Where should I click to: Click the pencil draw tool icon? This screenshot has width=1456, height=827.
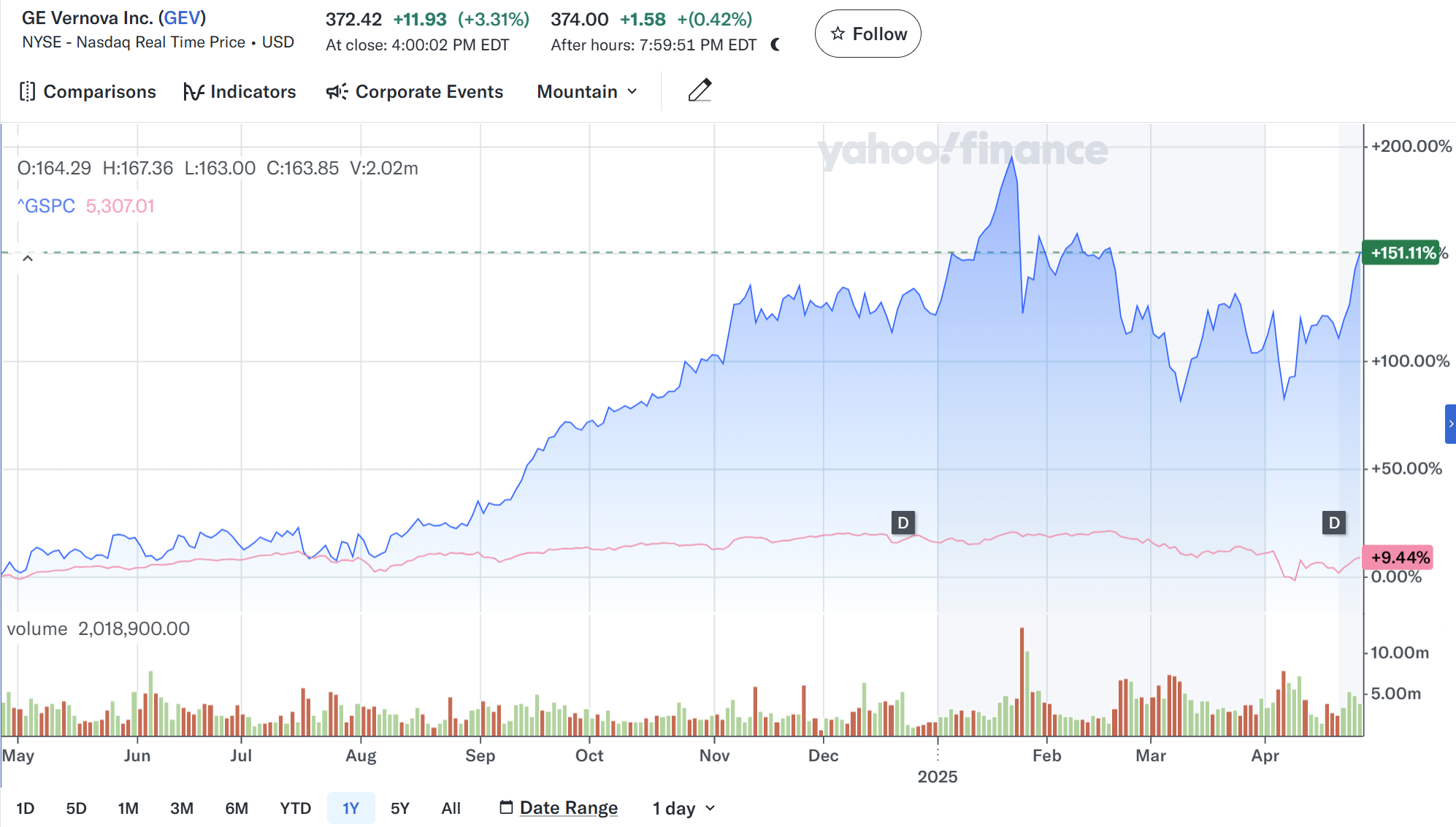point(700,91)
